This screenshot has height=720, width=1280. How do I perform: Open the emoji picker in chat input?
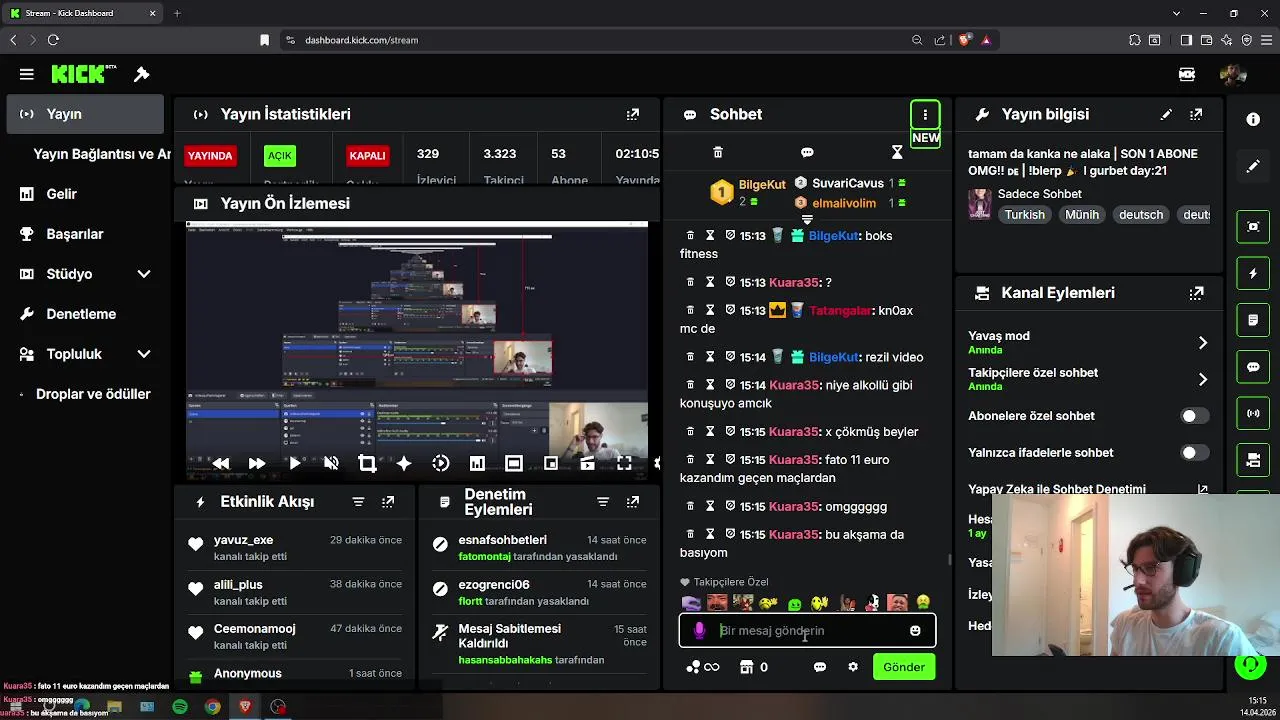tap(915, 631)
